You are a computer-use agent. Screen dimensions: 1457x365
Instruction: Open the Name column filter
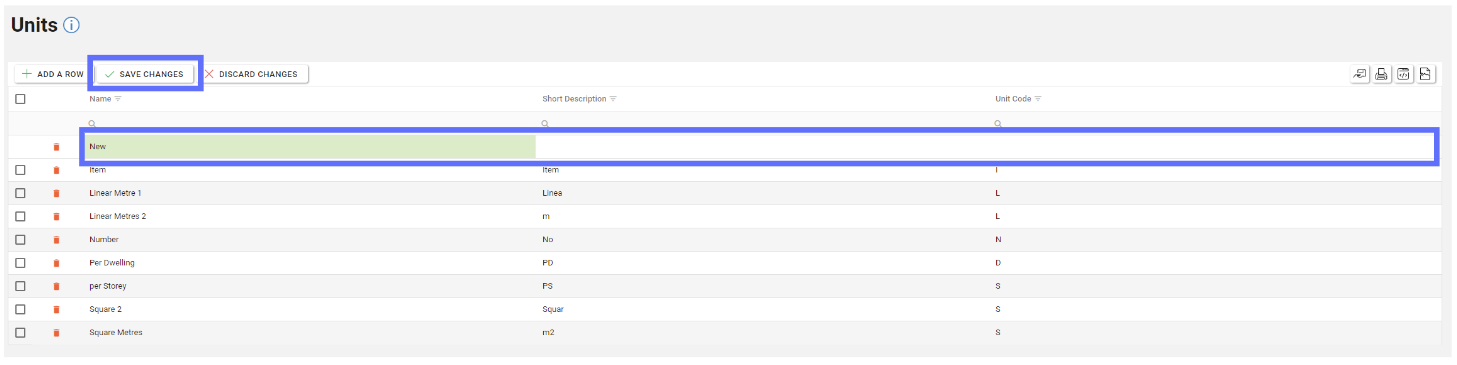[118, 99]
